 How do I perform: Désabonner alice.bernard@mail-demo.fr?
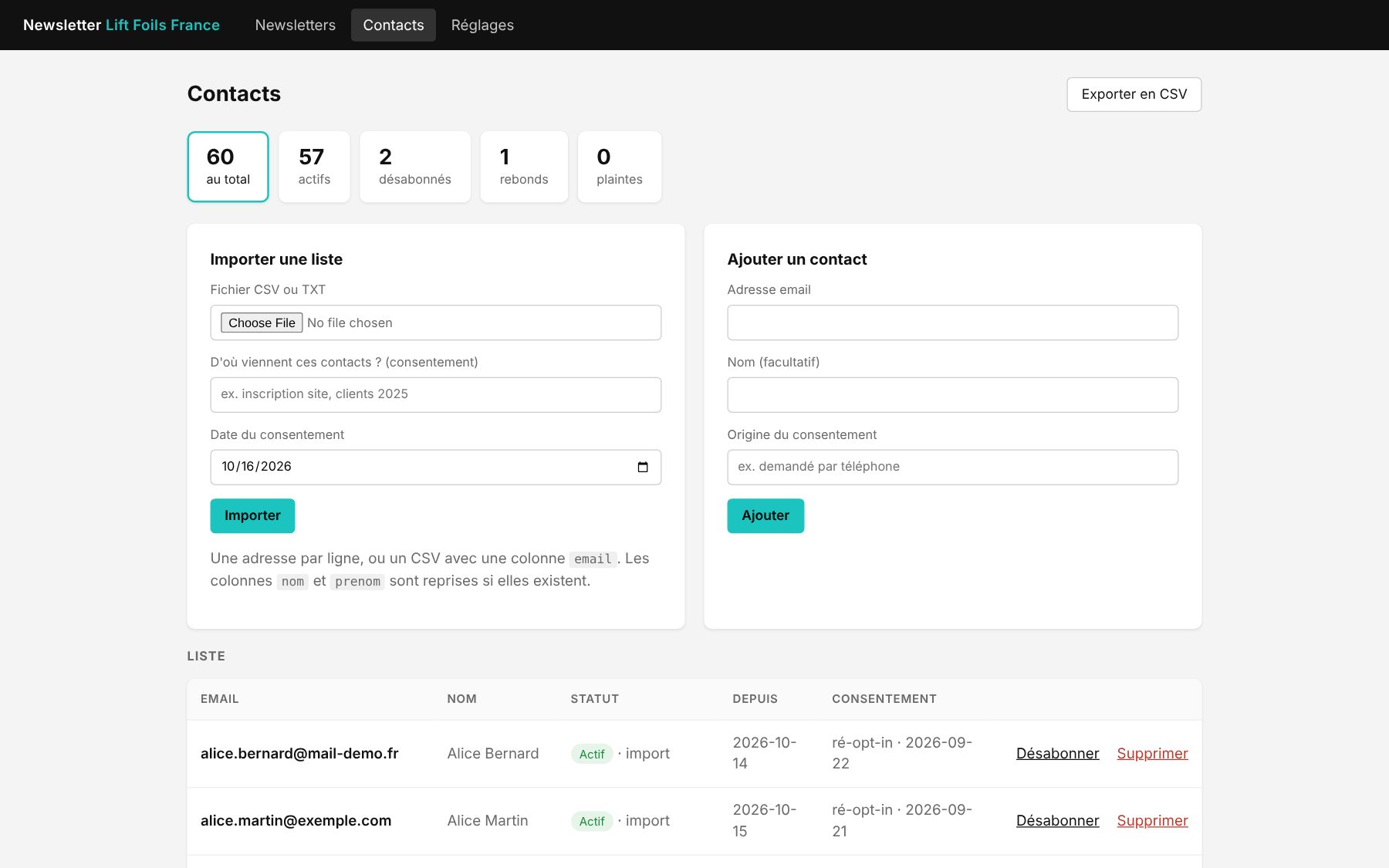[x=1057, y=753]
